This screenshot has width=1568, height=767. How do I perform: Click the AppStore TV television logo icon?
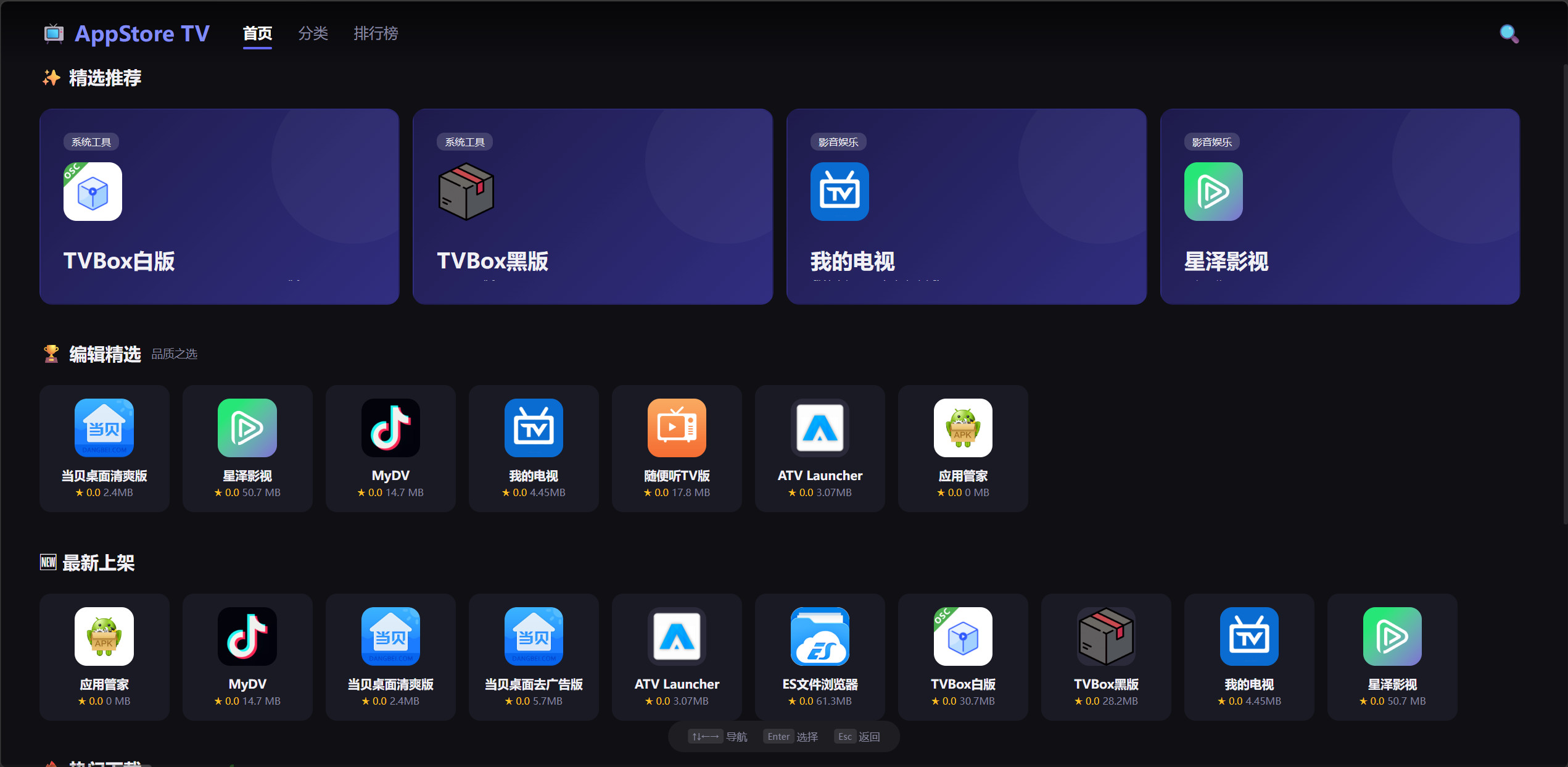54,33
